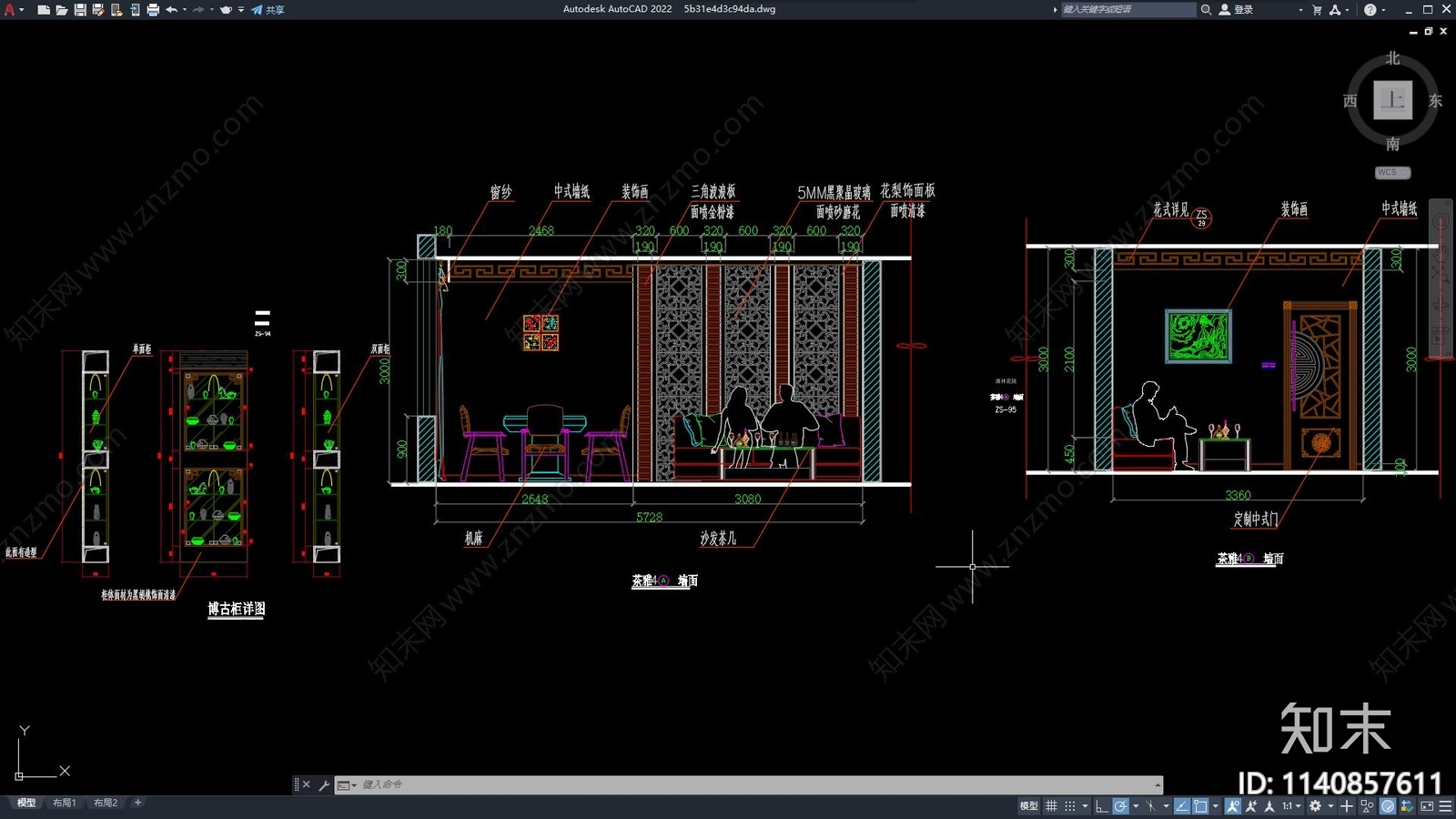
Task: Click the 共享 share button
Action: click(x=268, y=10)
